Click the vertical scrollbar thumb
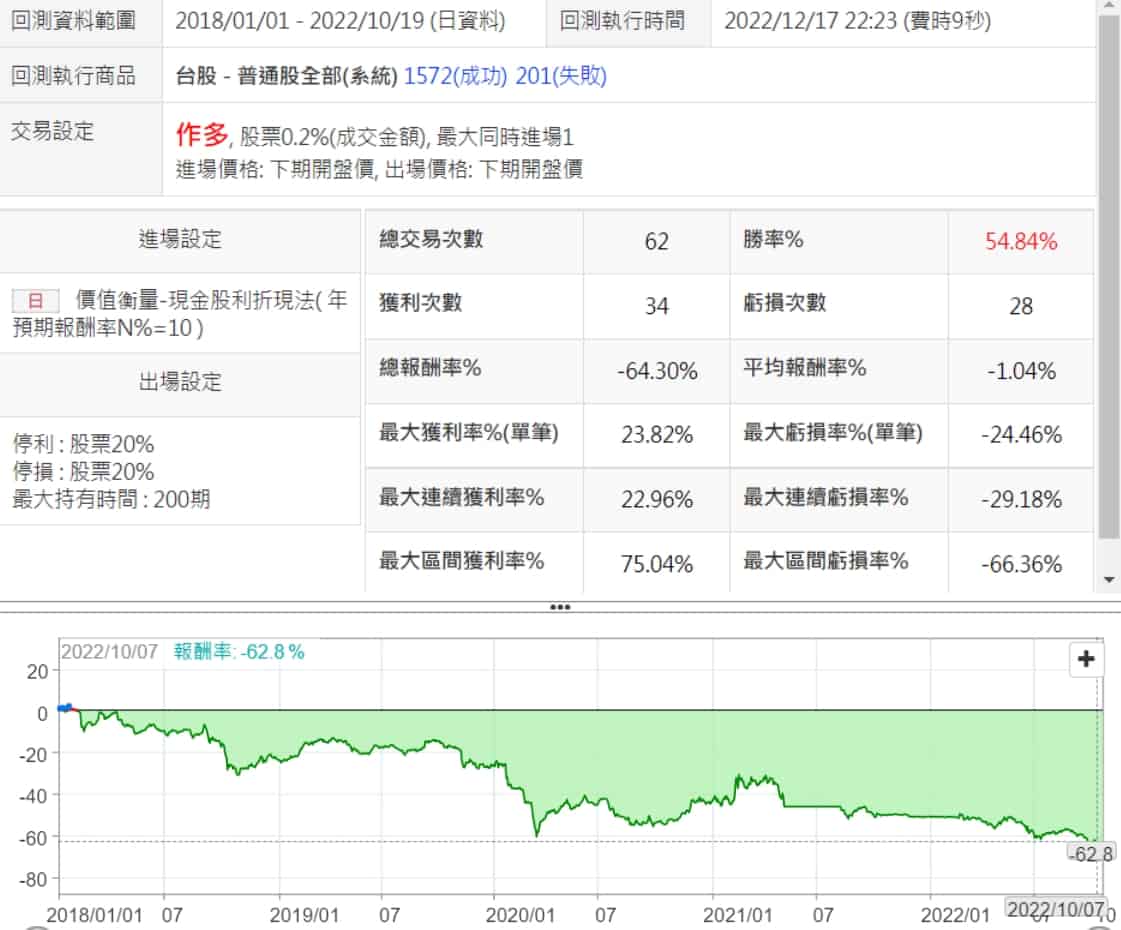1121x930 pixels. click(1108, 280)
